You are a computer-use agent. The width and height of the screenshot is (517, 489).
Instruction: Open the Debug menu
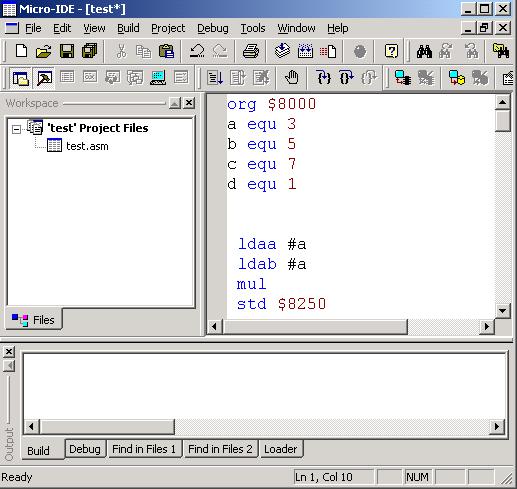coord(213,28)
